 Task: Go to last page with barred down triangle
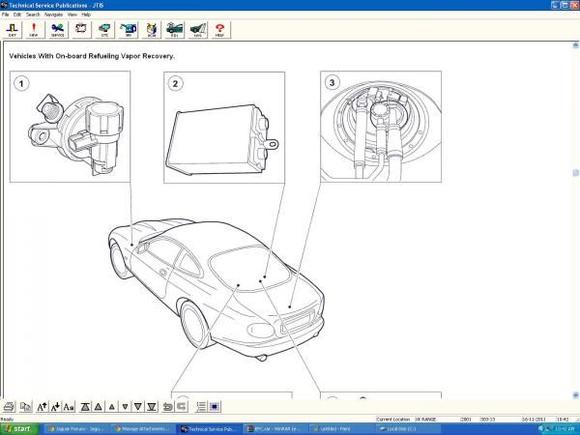[151, 407]
